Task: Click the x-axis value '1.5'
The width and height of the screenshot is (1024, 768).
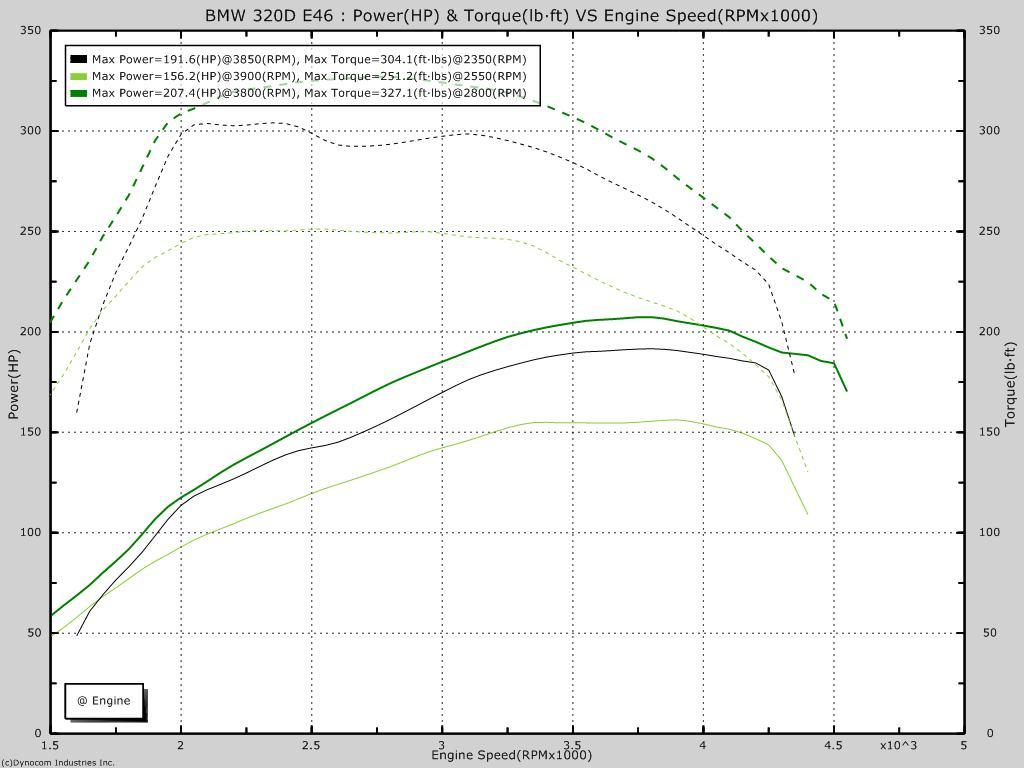Action: coord(50,745)
